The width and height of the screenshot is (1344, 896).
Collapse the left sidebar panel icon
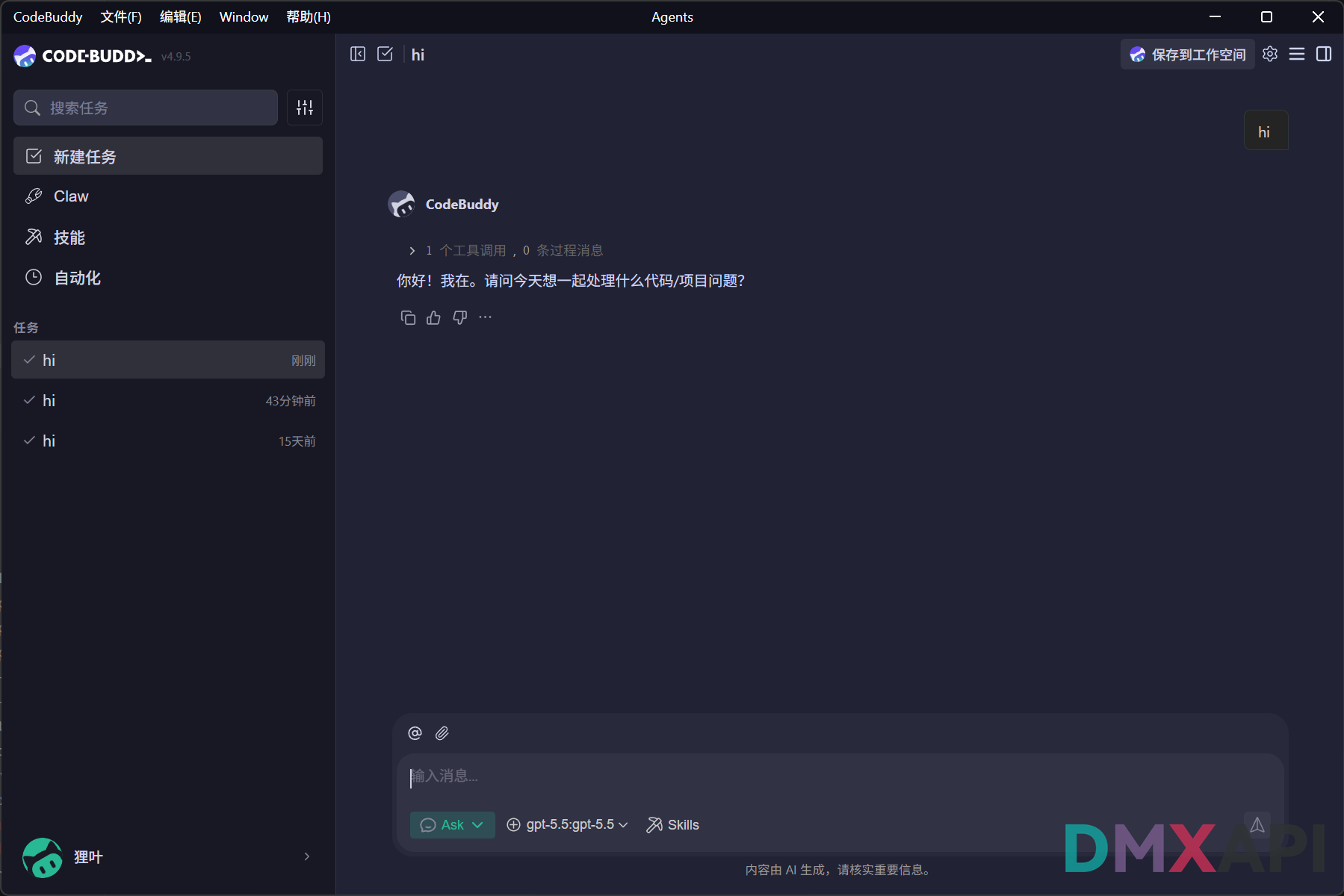click(358, 54)
